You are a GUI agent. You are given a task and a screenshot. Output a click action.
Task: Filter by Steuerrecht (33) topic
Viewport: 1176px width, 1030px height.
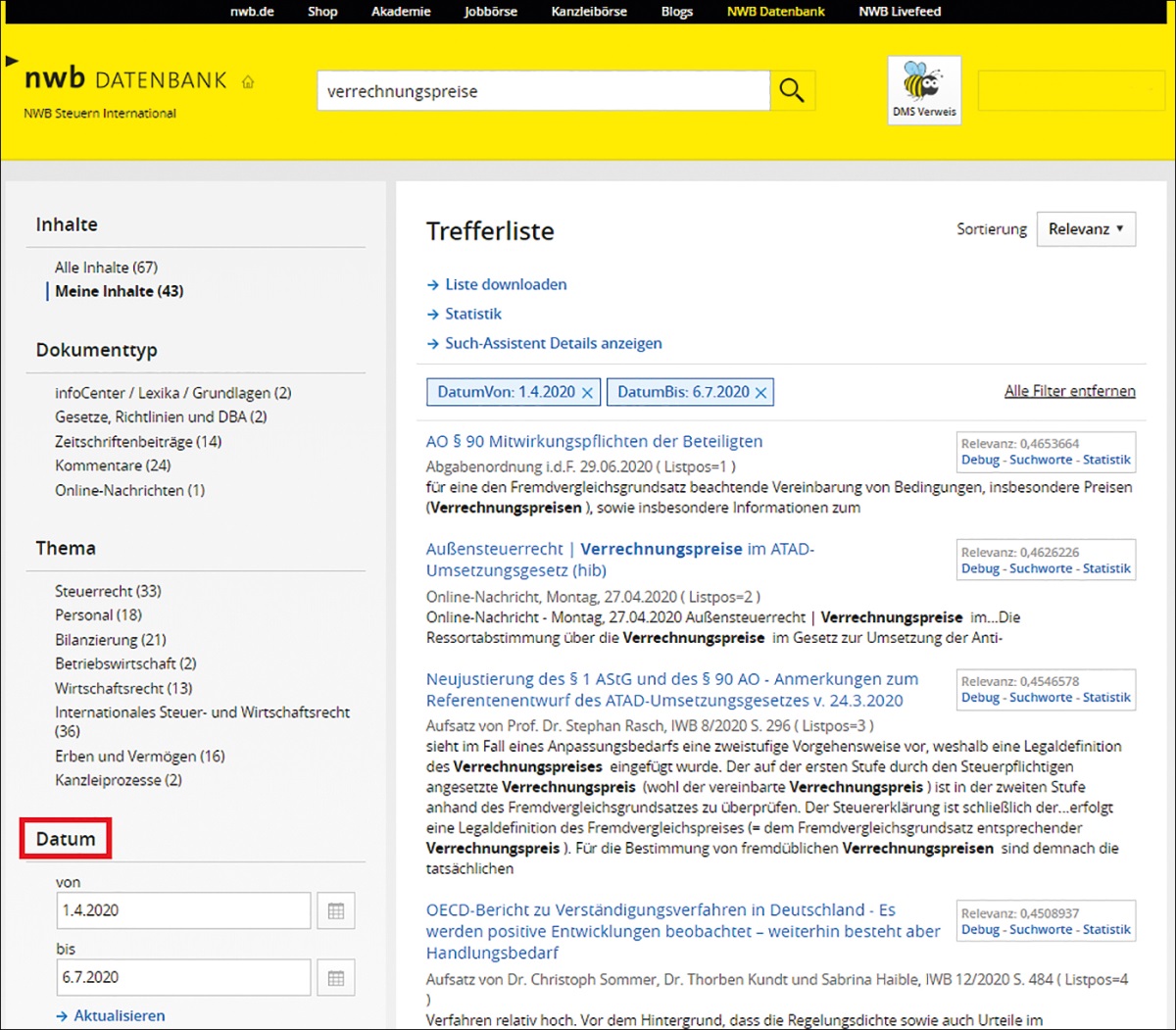(108, 591)
